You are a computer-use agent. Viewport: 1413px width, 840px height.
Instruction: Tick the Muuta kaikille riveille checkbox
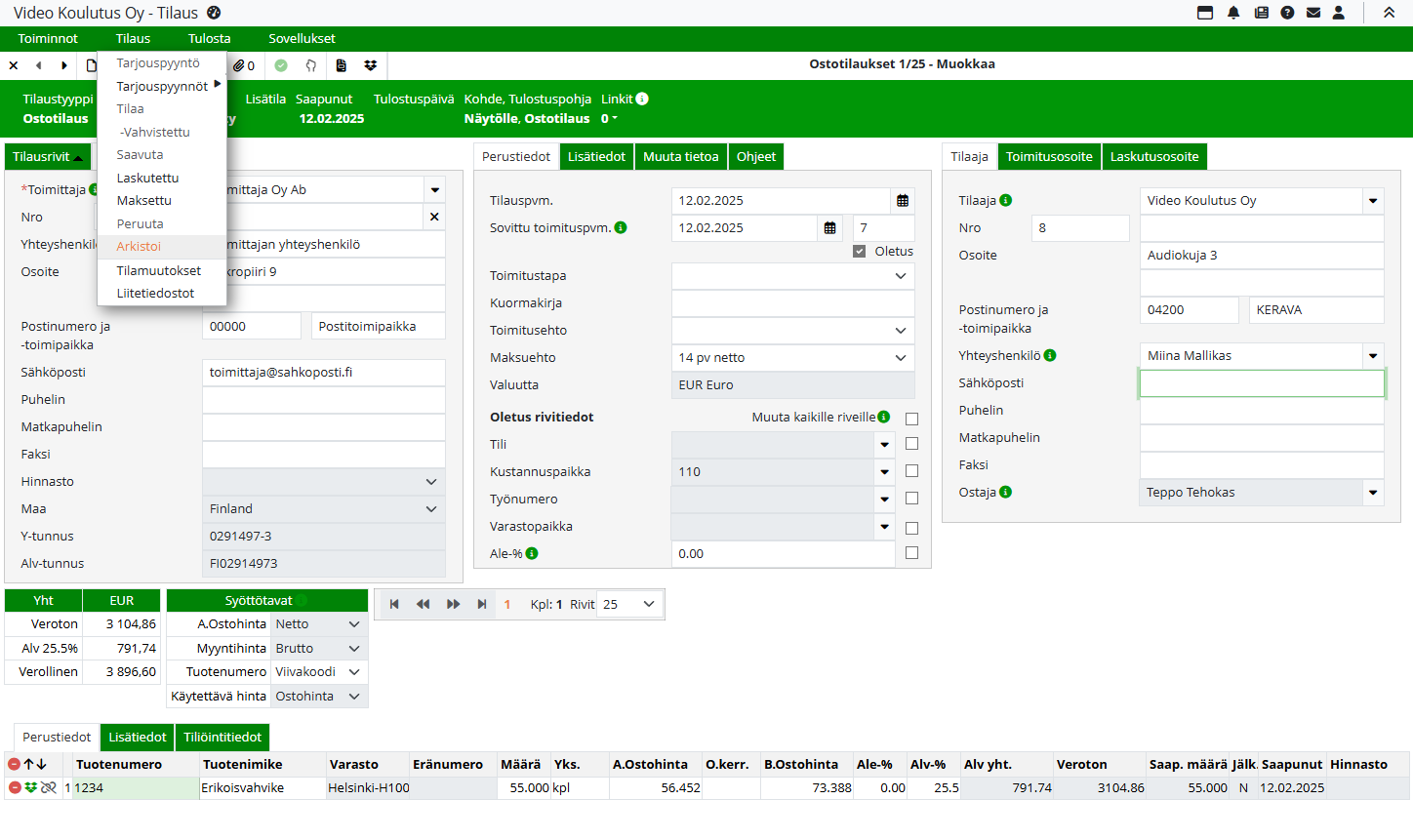point(911,420)
